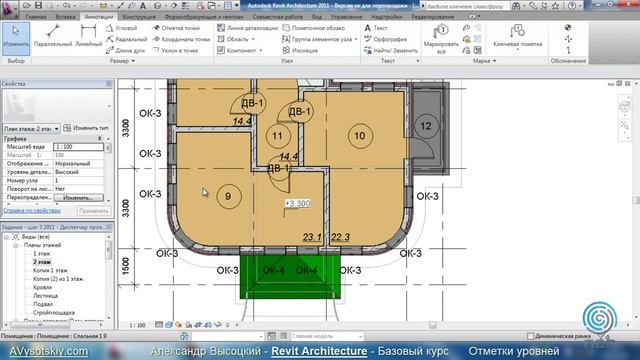Screen dimensions: 640x360
Task: Start the Линия детализации tool
Action: coord(247,28)
